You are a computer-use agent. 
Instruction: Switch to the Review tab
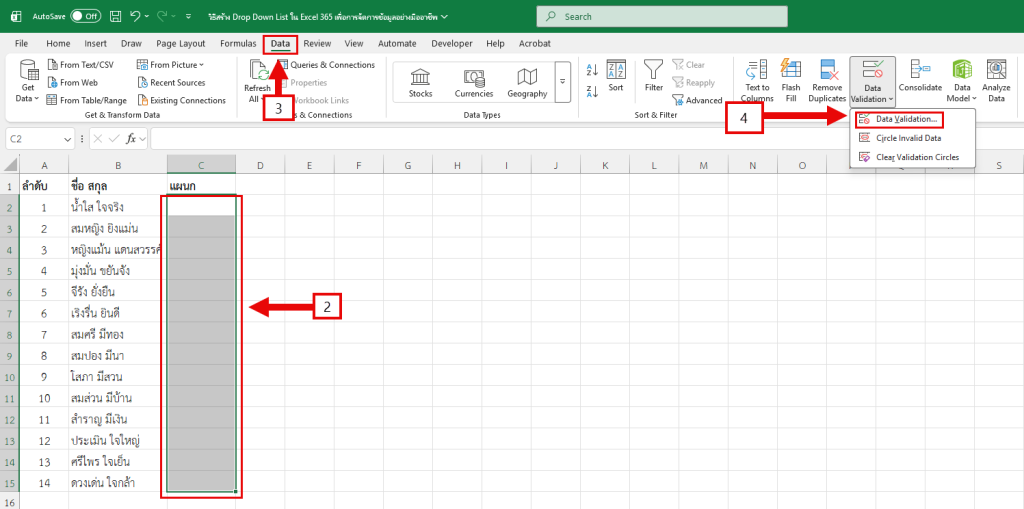(317, 44)
